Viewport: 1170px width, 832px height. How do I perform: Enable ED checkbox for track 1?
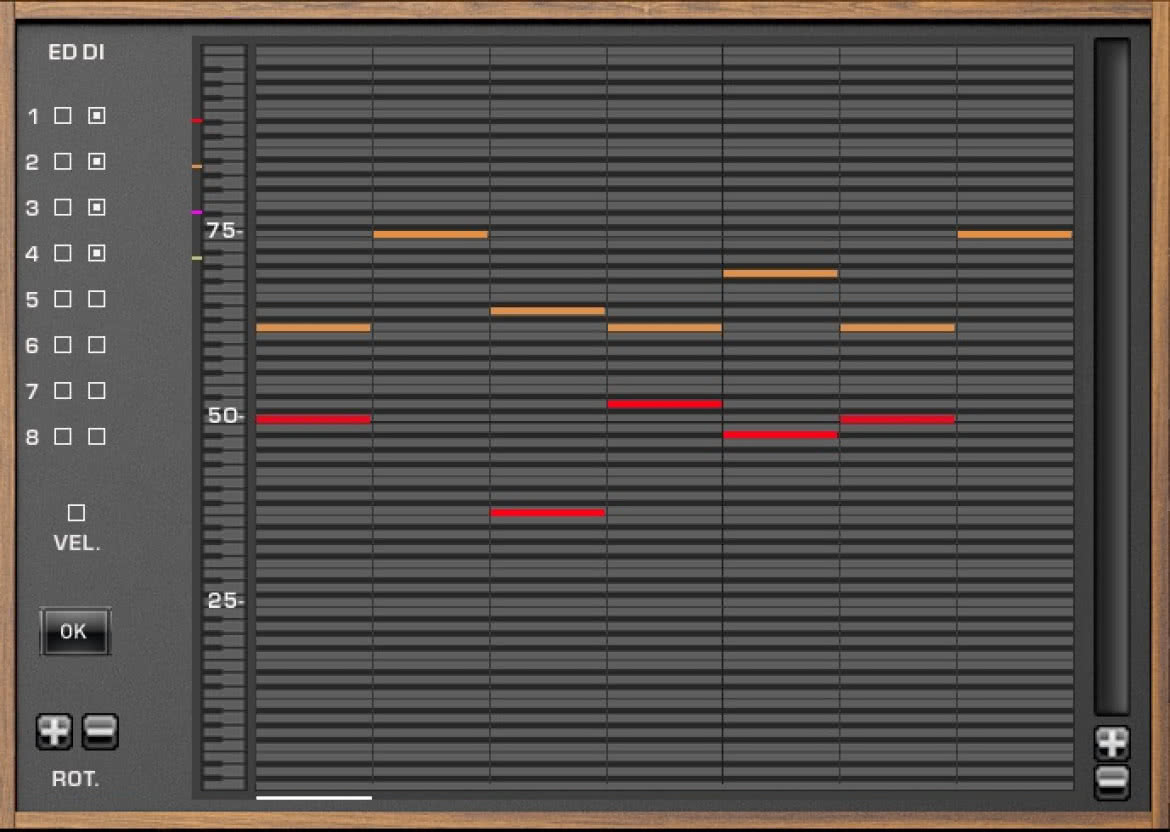pyautogui.click(x=63, y=116)
